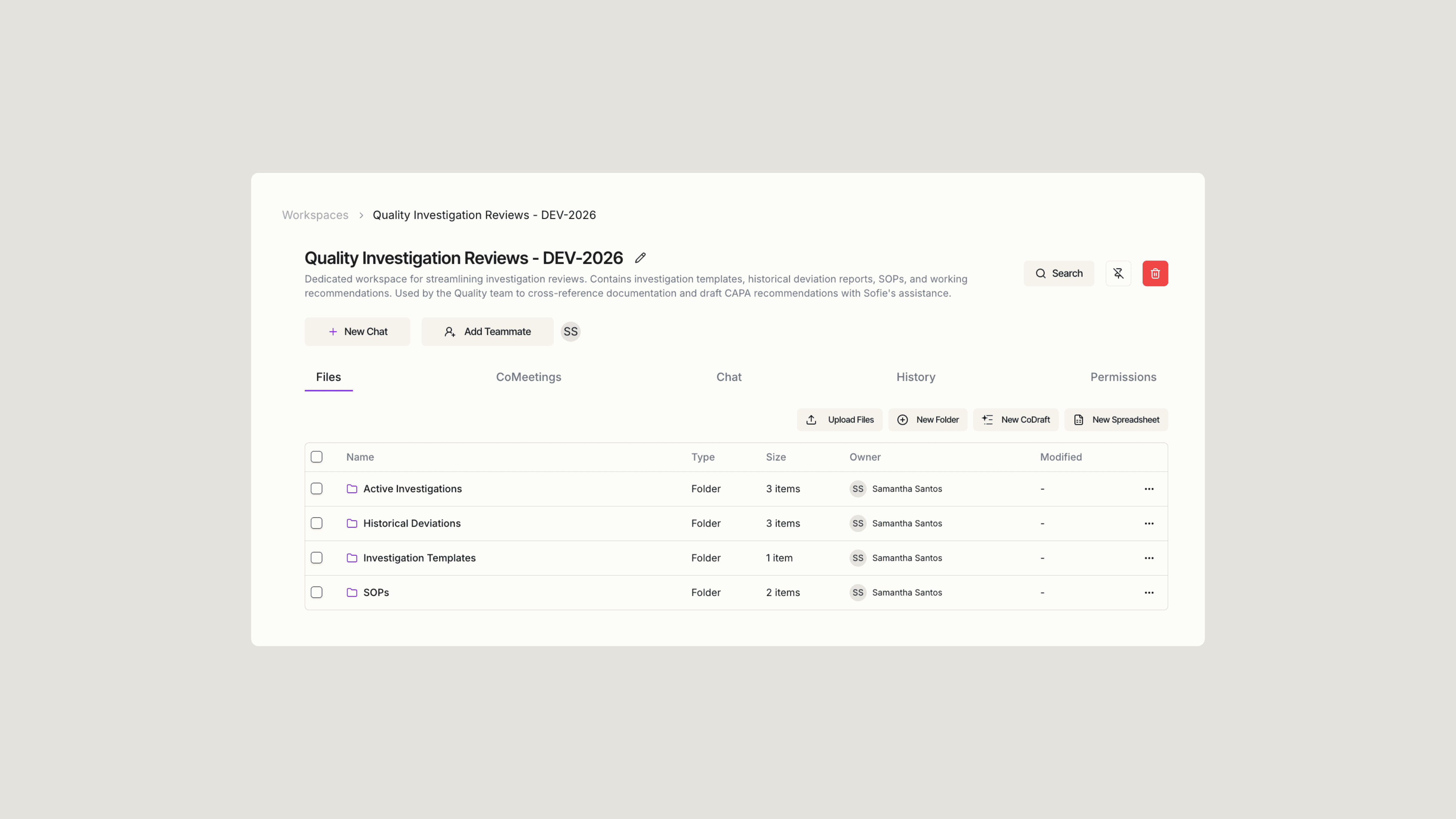Click the SS teammate avatar badge
The height and width of the screenshot is (819, 1456).
click(x=570, y=332)
